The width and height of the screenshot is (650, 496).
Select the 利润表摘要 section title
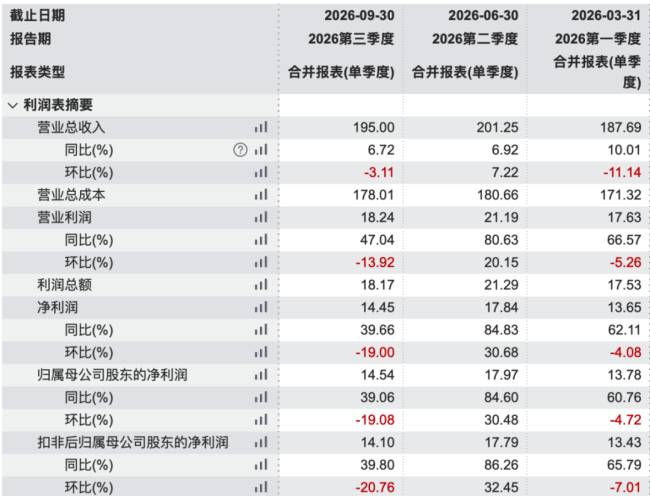pos(58,105)
